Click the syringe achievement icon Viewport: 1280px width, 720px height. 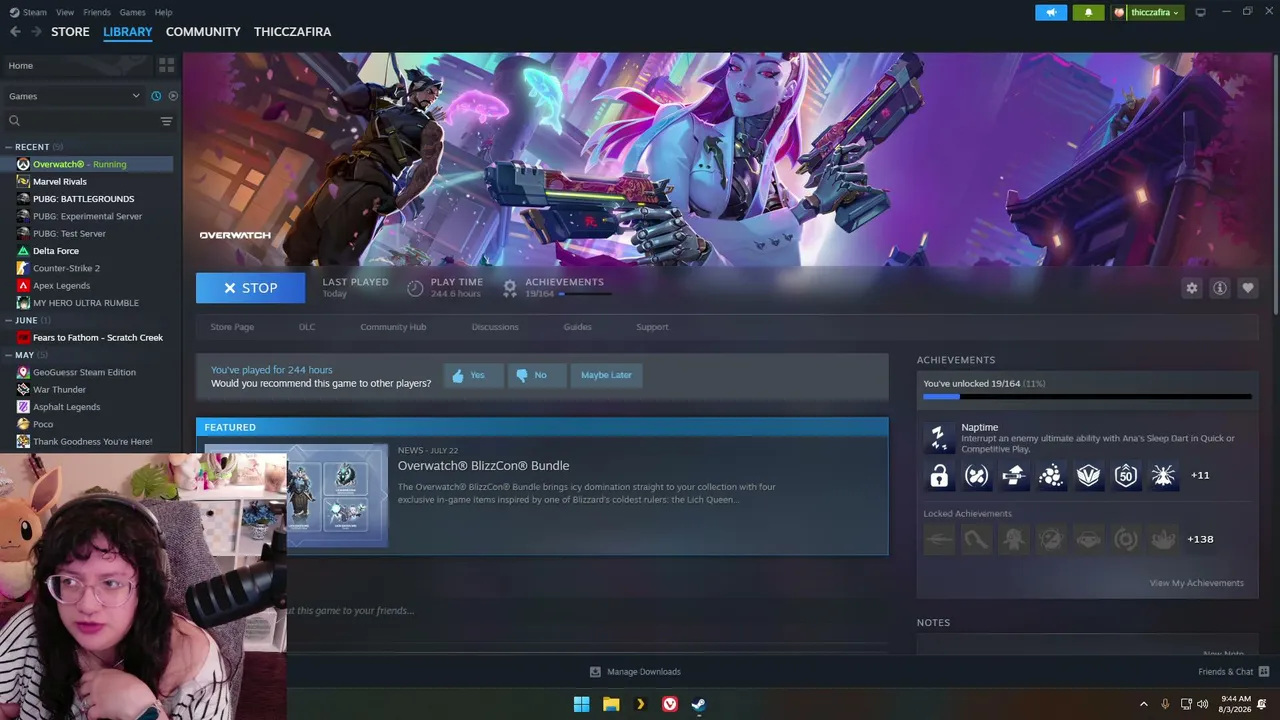(1014, 475)
